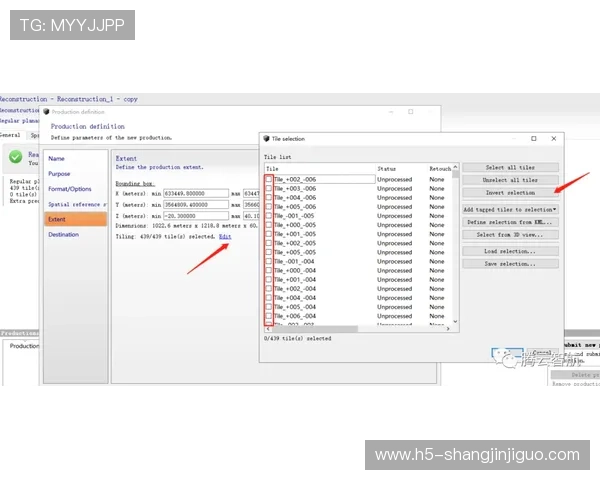Select the Tile_+004_-004 row name

click(x=295, y=298)
